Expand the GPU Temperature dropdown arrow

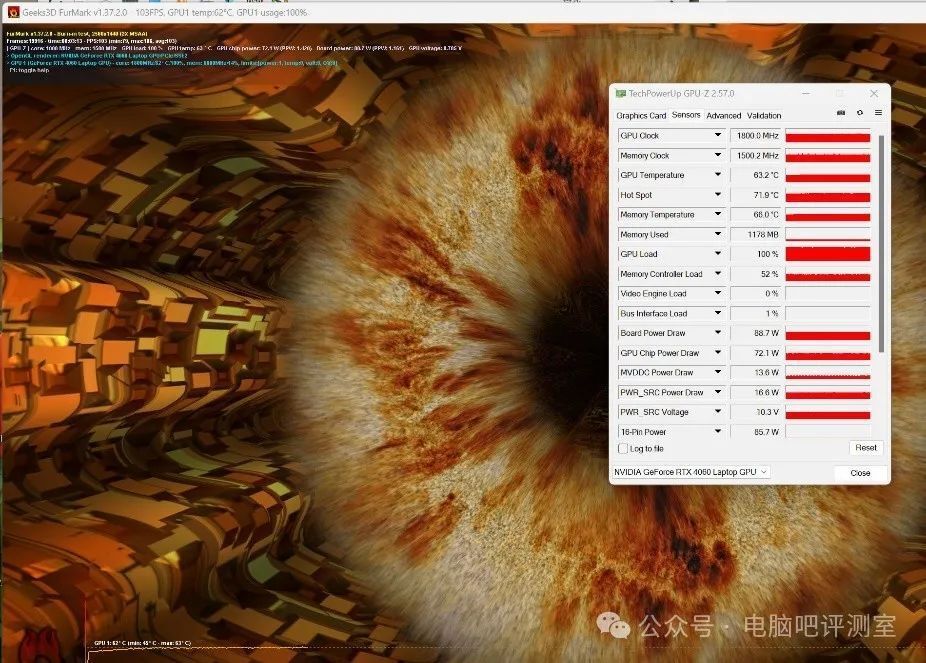coord(718,175)
